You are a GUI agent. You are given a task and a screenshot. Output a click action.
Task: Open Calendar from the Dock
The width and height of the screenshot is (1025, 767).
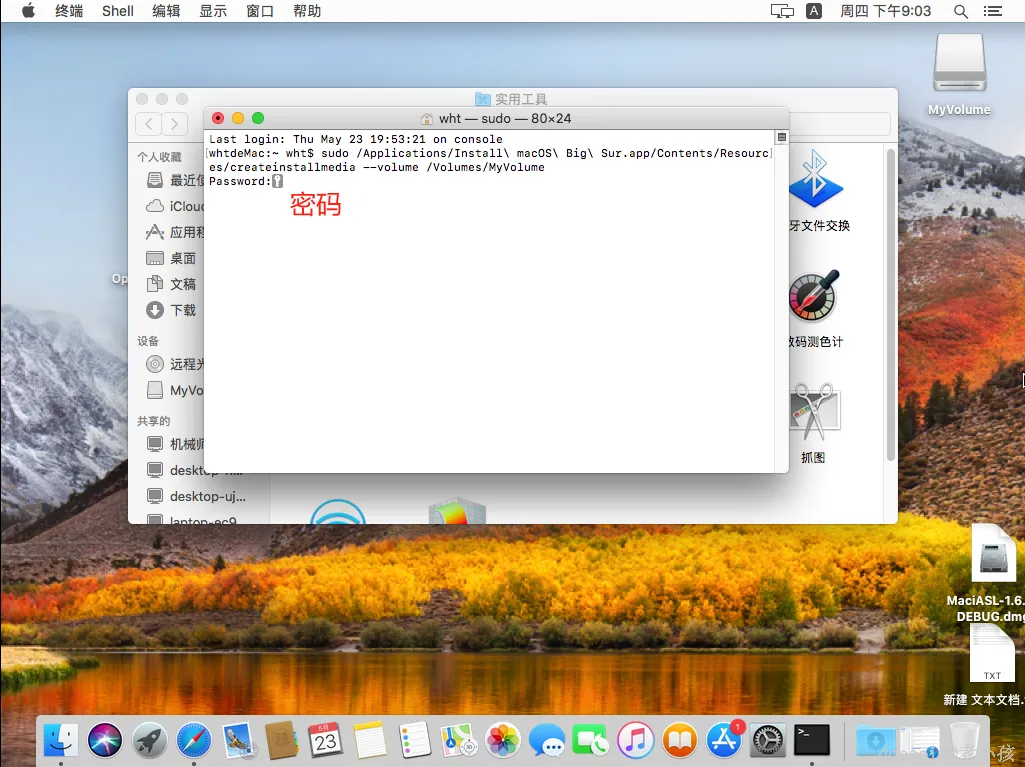coord(326,740)
